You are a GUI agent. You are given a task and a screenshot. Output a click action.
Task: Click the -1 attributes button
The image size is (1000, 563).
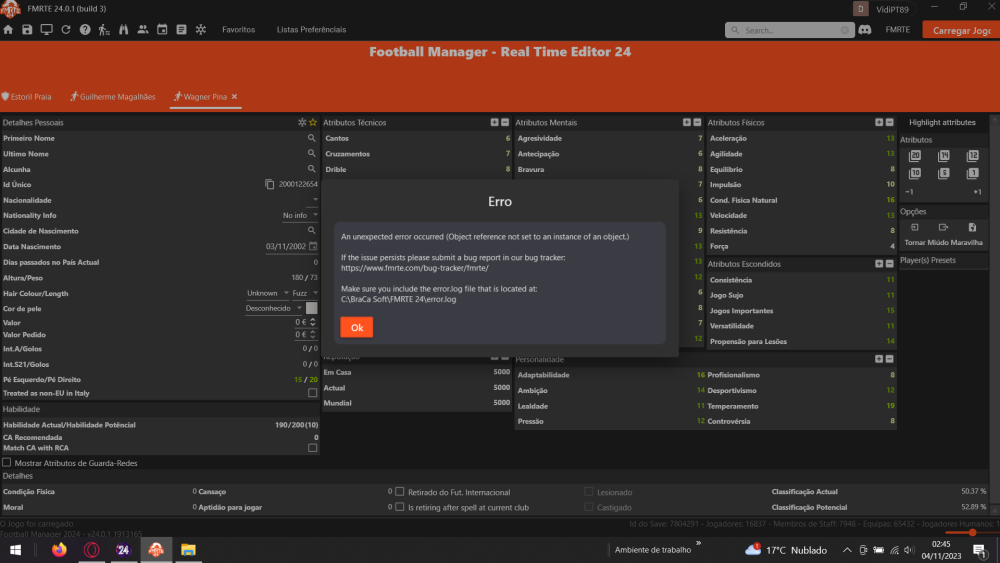(x=909, y=192)
